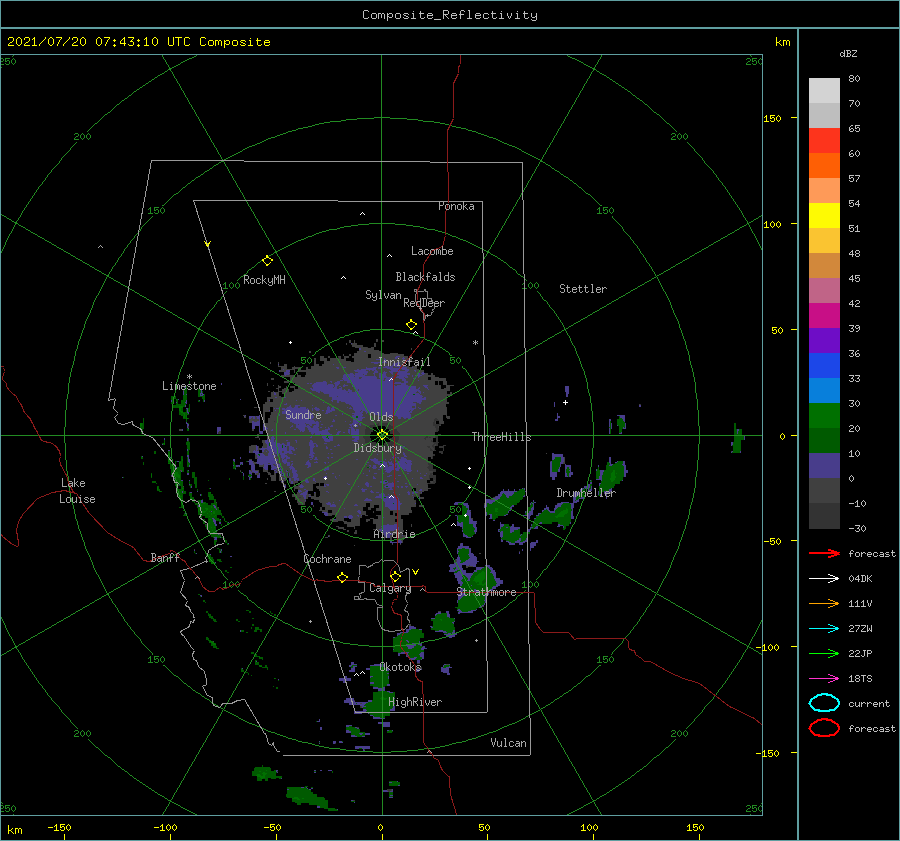Select the 54 dBZ yellow color swatch
Image resolution: width=900 pixels, height=841 pixels.
point(824,216)
